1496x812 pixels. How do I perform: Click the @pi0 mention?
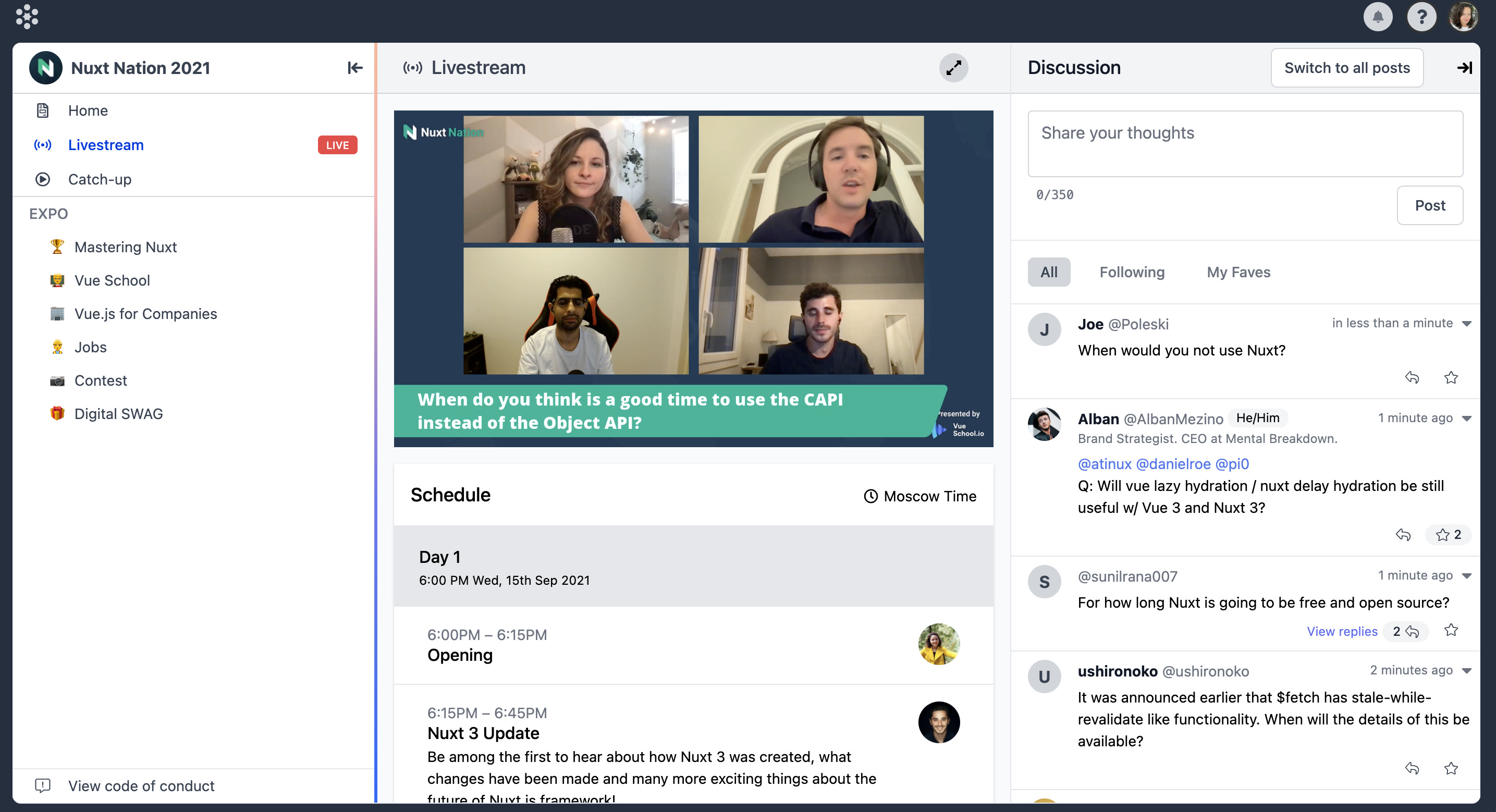point(1232,463)
